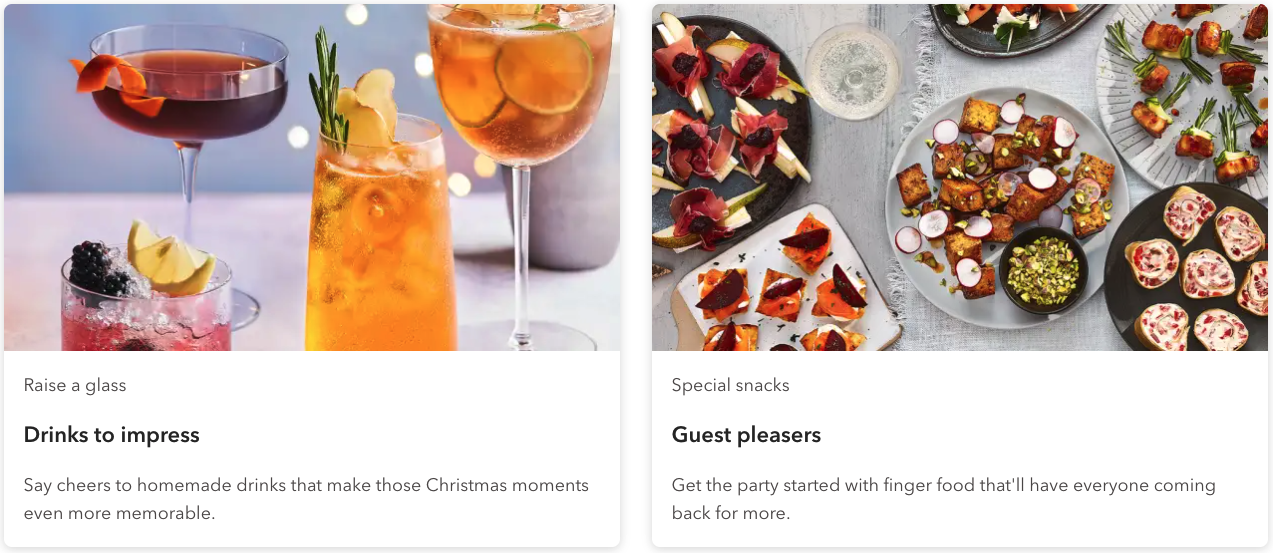Screen dimensions: 1273x553
Task: Open the Drinks to impress heading link
Action: pos(112,435)
